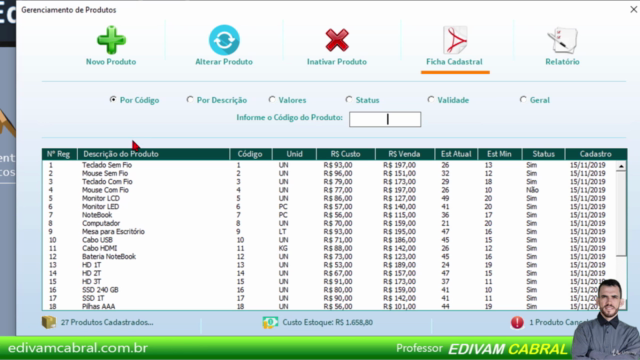The width and height of the screenshot is (640, 360).
Task: Click the Alterar Produto label
Action: tap(224, 62)
